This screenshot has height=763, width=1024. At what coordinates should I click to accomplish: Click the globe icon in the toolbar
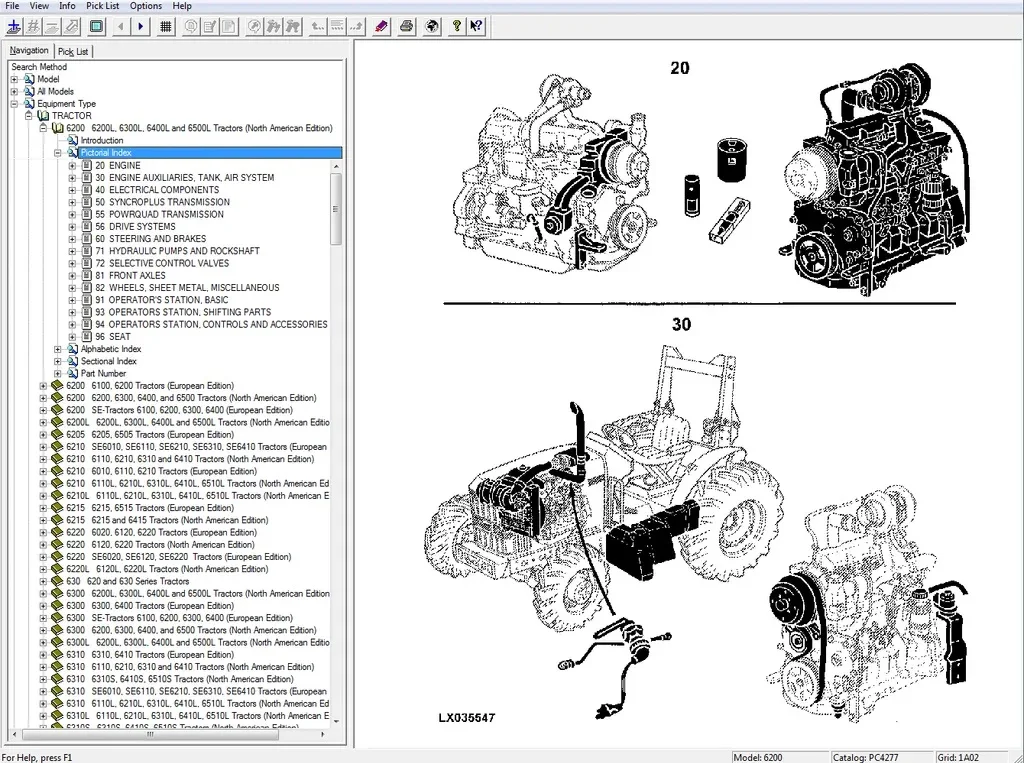tap(431, 26)
